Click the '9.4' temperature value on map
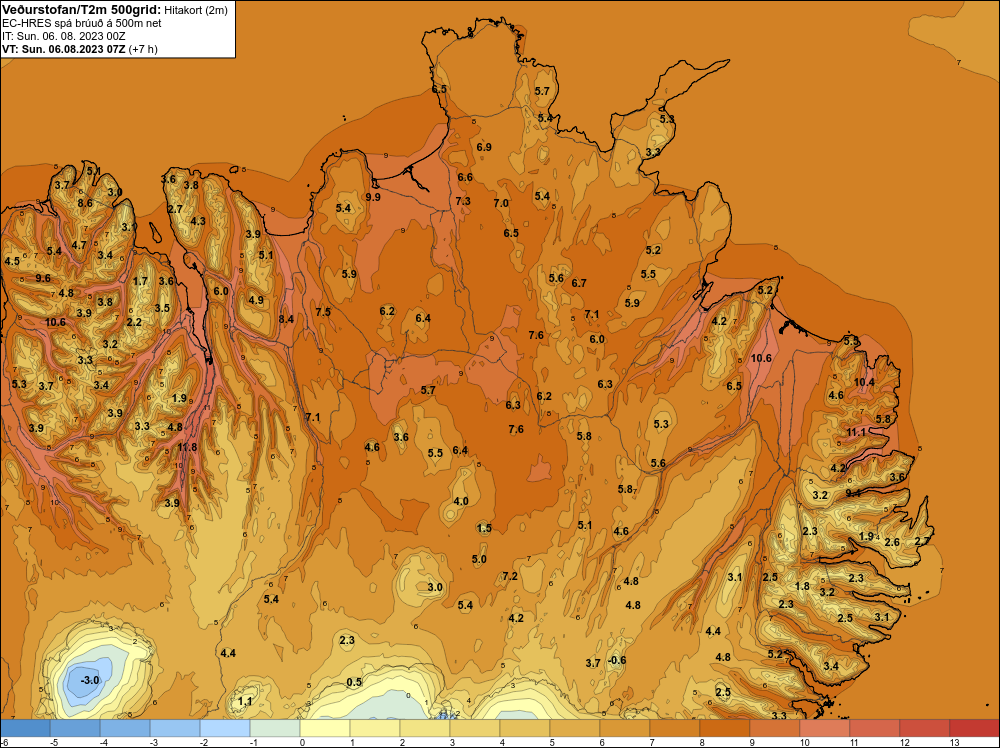This screenshot has width=1000, height=748. (853, 493)
